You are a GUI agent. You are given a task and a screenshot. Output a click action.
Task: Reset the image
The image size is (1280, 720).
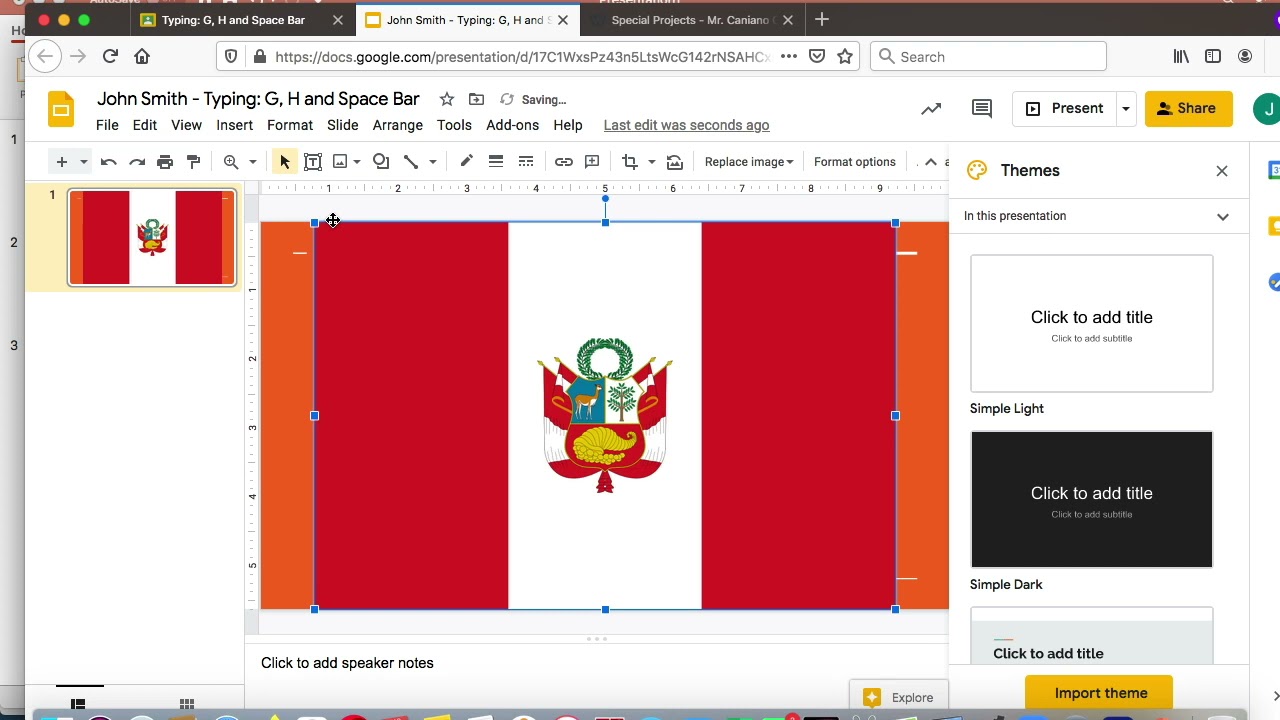(x=675, y=162)
